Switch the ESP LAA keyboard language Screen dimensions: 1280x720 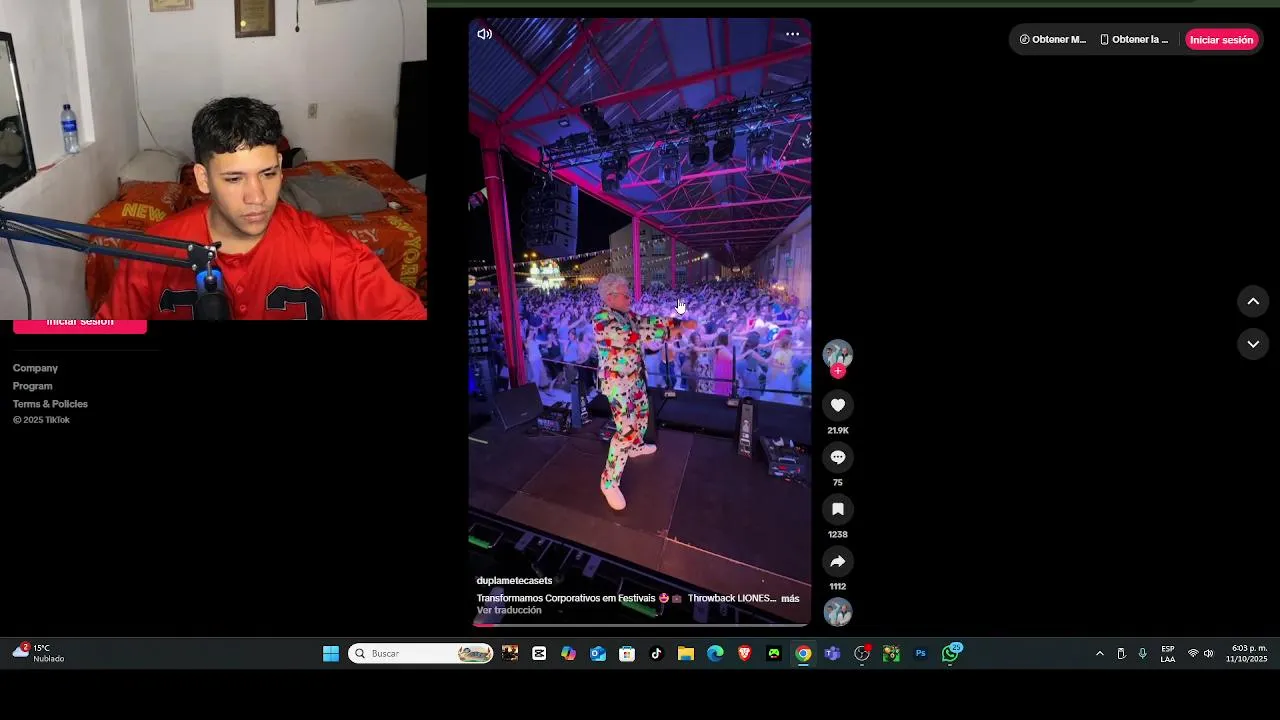click(x=1168, y=654)
